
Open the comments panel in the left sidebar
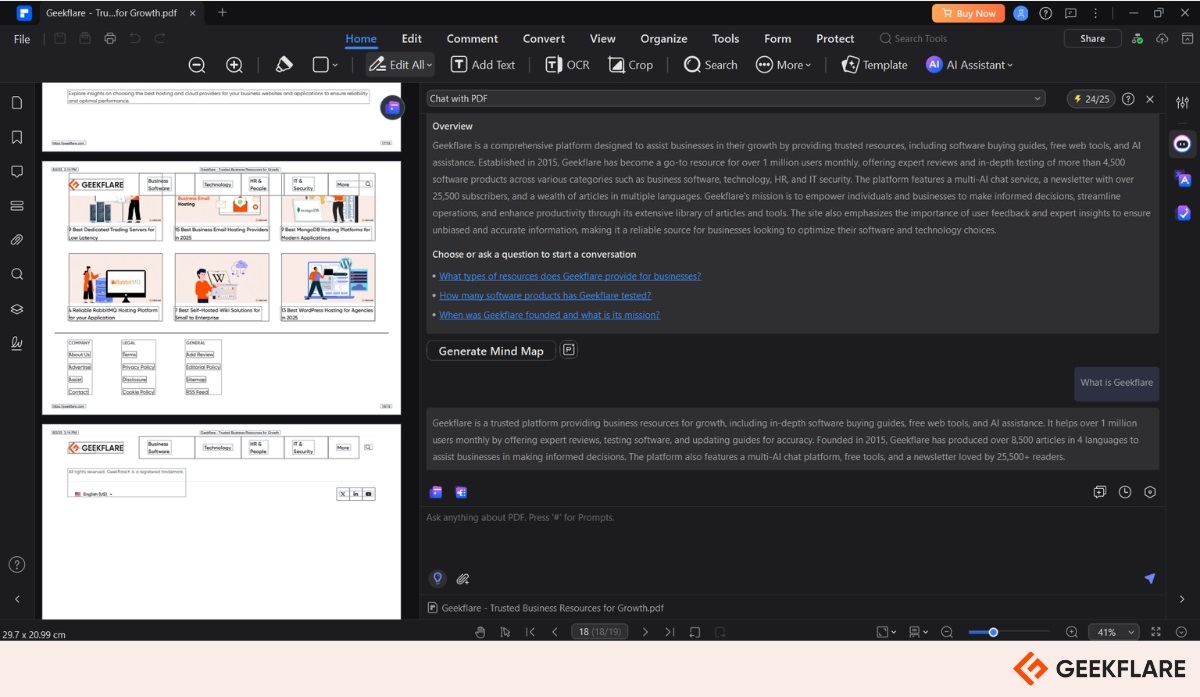pos(17,171)
